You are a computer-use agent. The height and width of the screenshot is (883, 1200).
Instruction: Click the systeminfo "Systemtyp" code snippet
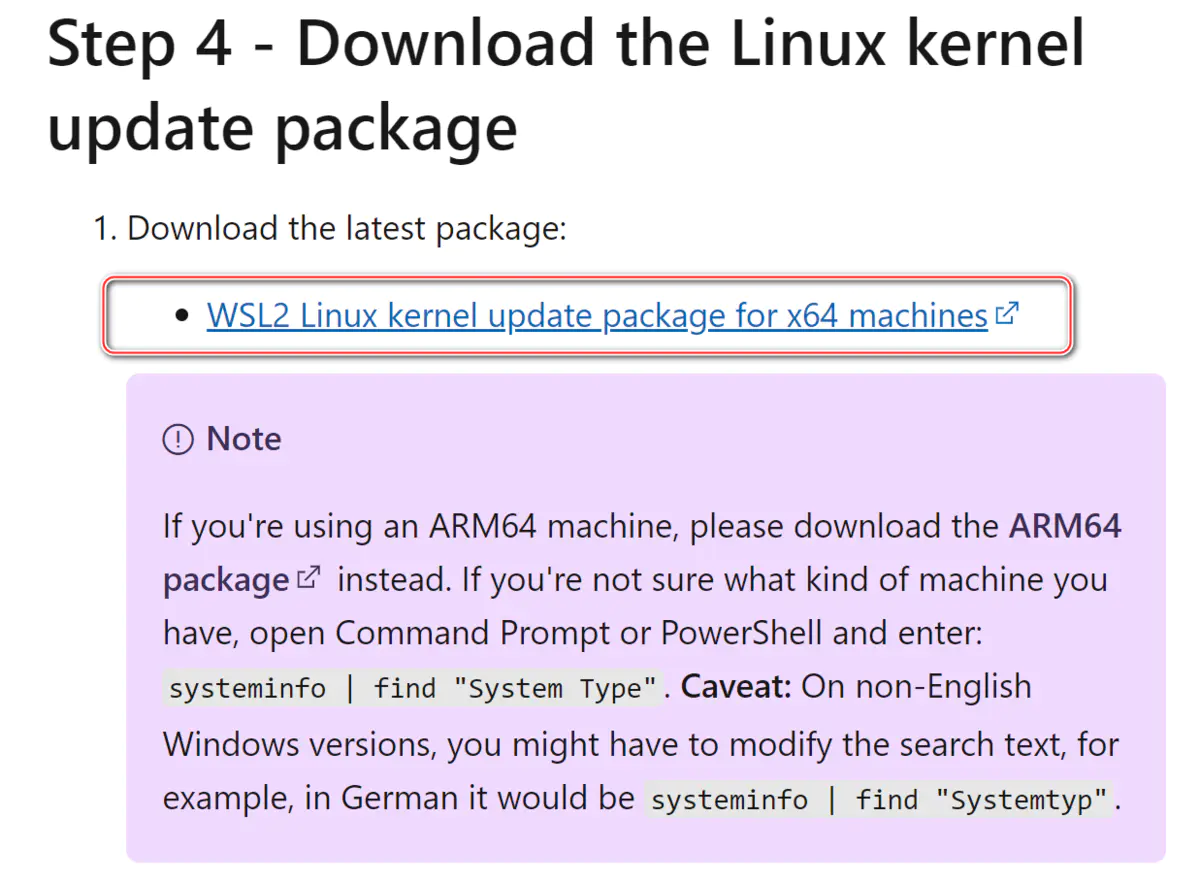877,800
